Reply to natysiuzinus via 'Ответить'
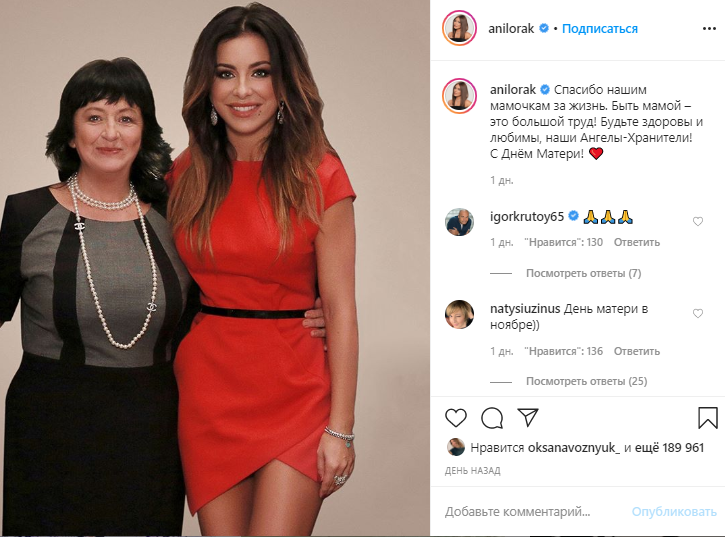The height and width of the screenshot is (537, 725). click(x=637, y=351)
